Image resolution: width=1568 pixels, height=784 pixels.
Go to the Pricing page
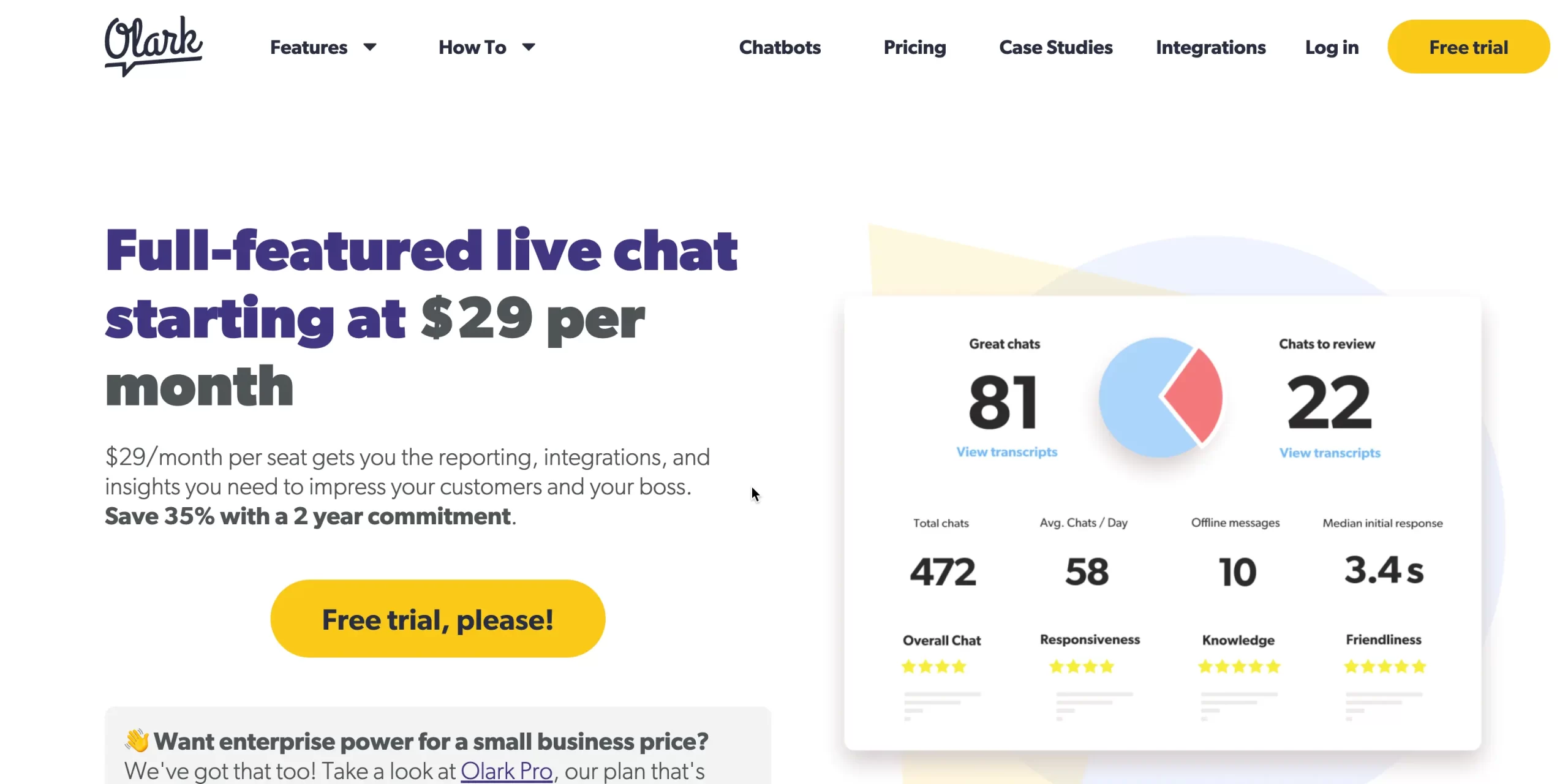pyautogui.click(x=914, y=47)
